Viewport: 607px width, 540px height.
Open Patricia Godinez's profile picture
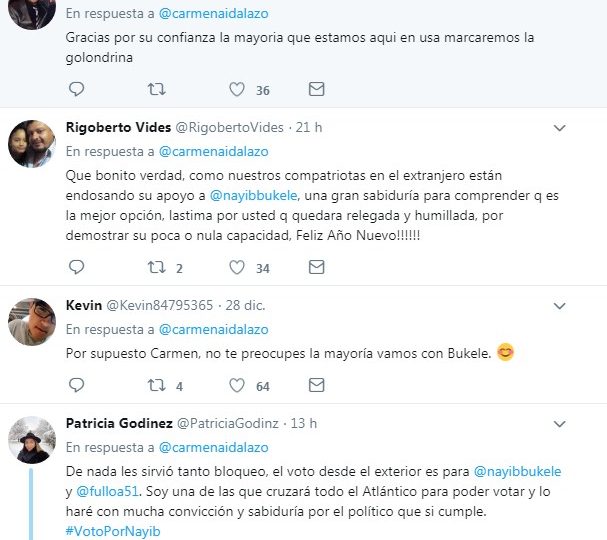(32, 440)
